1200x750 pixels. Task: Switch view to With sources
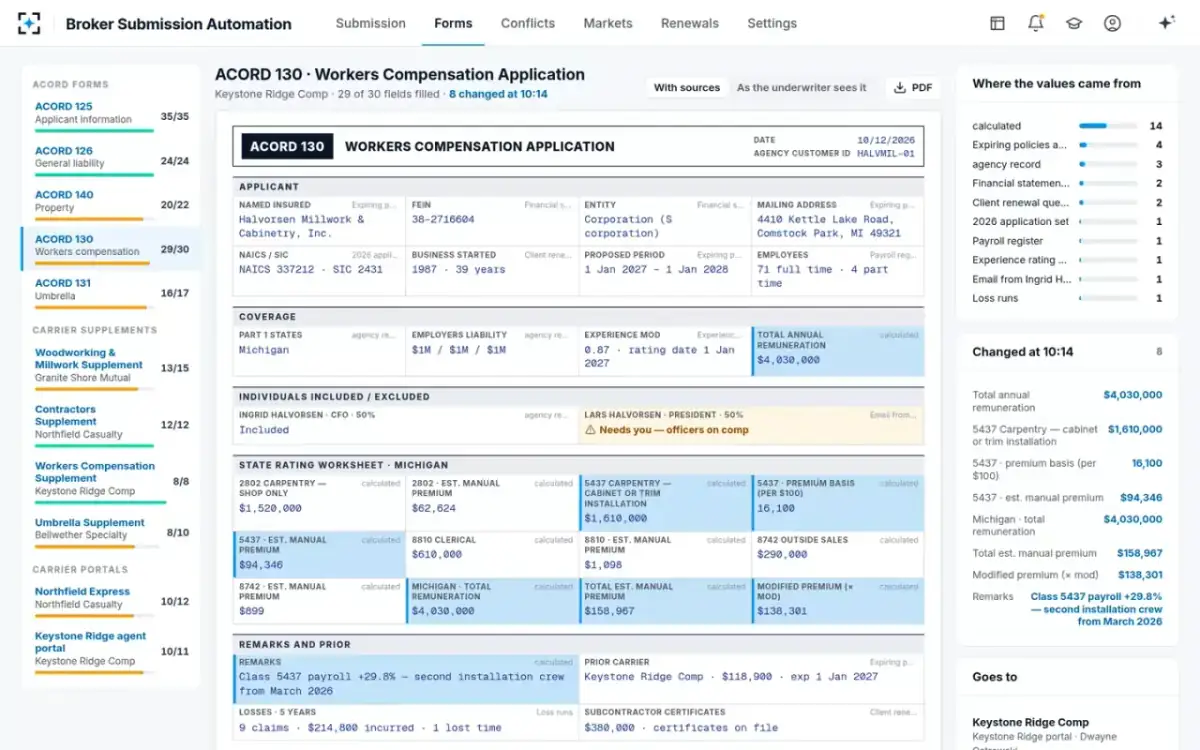[x=687, y=88]
